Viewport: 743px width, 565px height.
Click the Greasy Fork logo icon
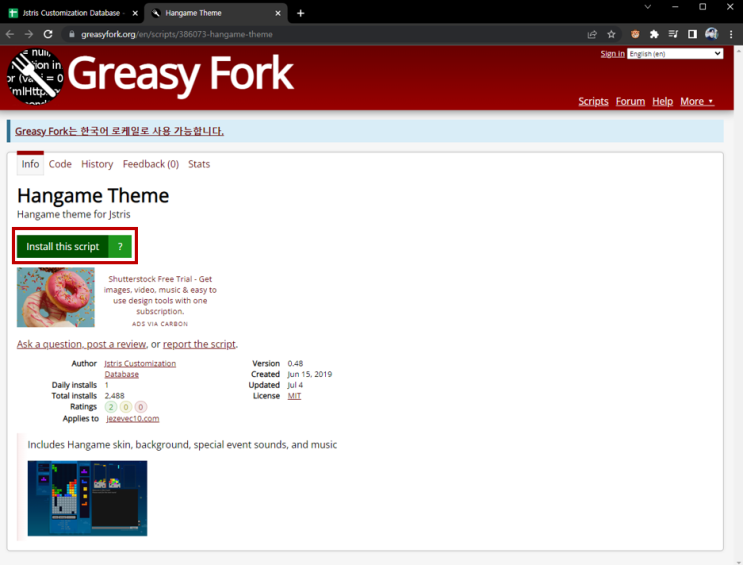[x=36, y=76]
